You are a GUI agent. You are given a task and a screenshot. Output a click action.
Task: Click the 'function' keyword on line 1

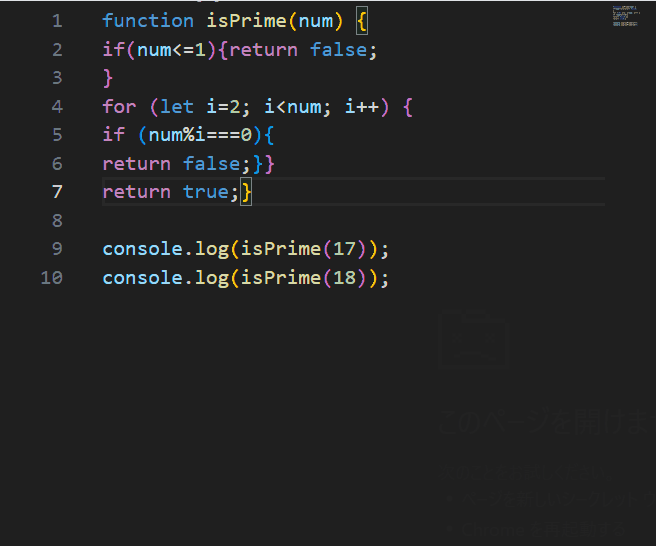tap(148, 21)
